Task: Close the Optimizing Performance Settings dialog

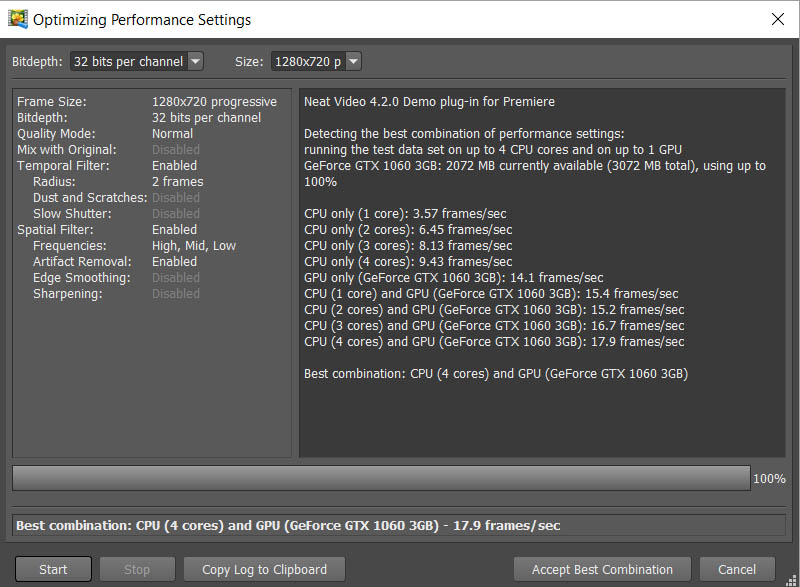Action: 778,19
